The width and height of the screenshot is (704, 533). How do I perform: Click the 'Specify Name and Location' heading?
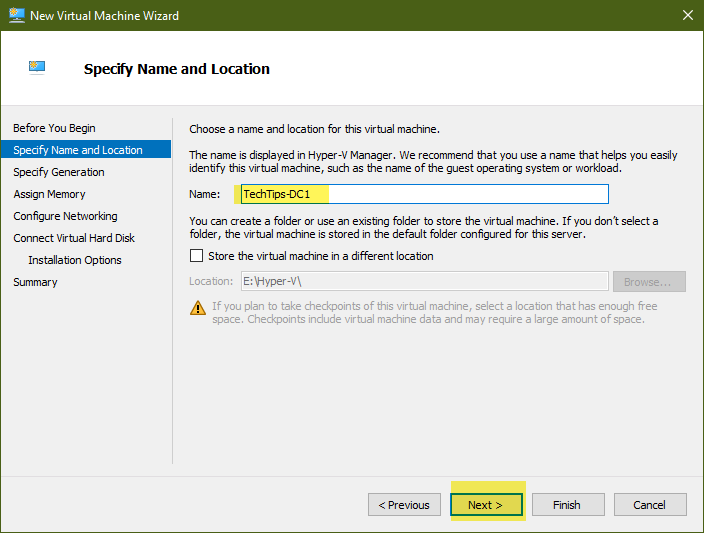click(176, 69)
